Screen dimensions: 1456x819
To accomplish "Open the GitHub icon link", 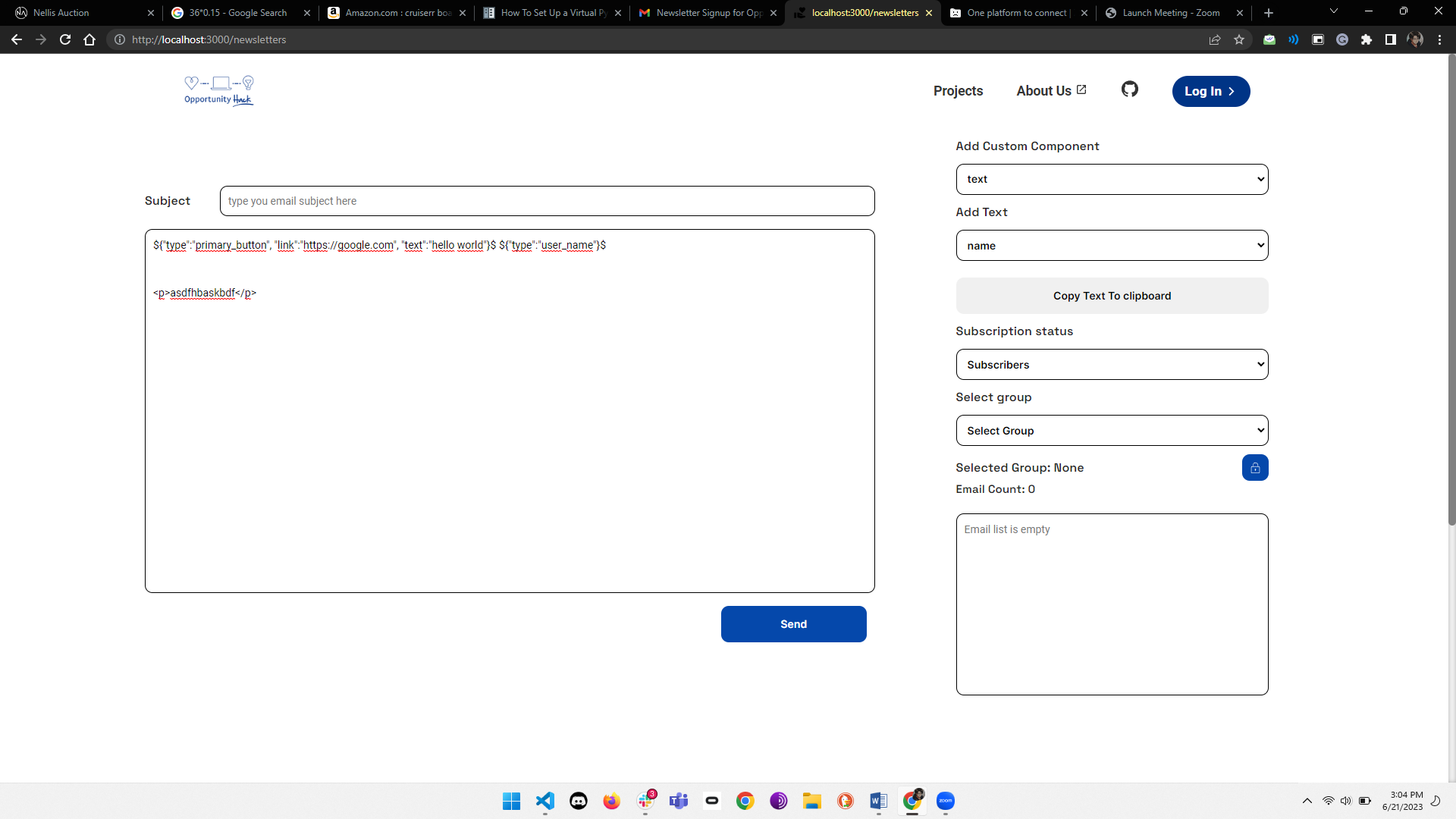I will (1129, 89).
